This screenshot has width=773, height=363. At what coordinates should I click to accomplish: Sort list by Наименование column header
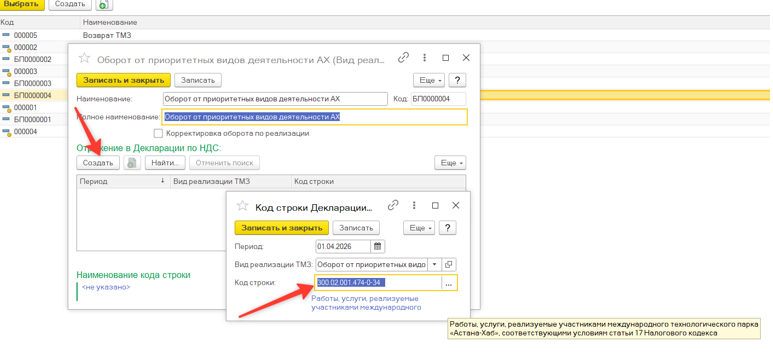pos(110,23)
